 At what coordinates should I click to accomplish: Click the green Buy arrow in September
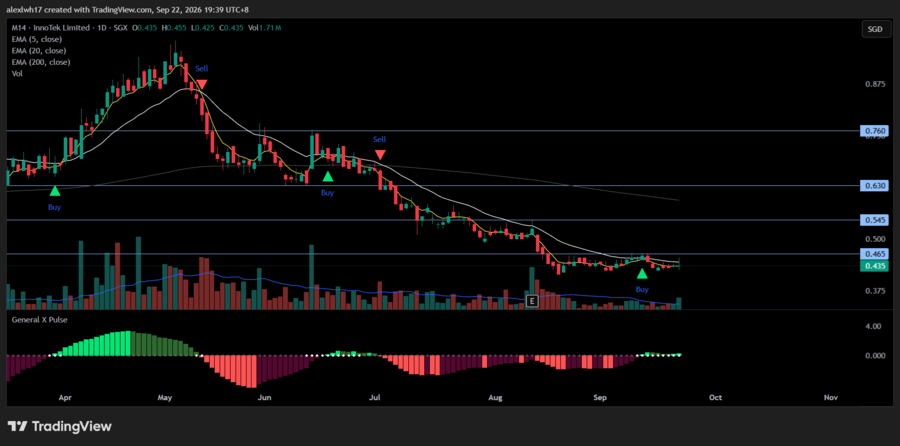point(642,273)
